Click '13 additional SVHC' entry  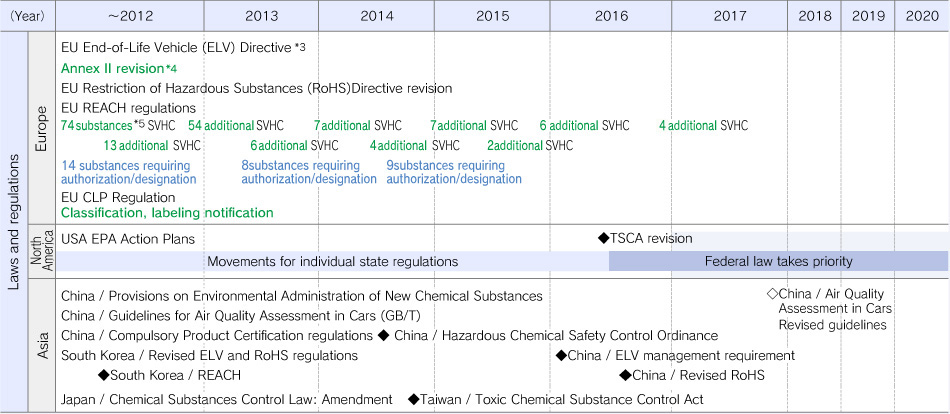pyautogui.click(x=152, y=145)
